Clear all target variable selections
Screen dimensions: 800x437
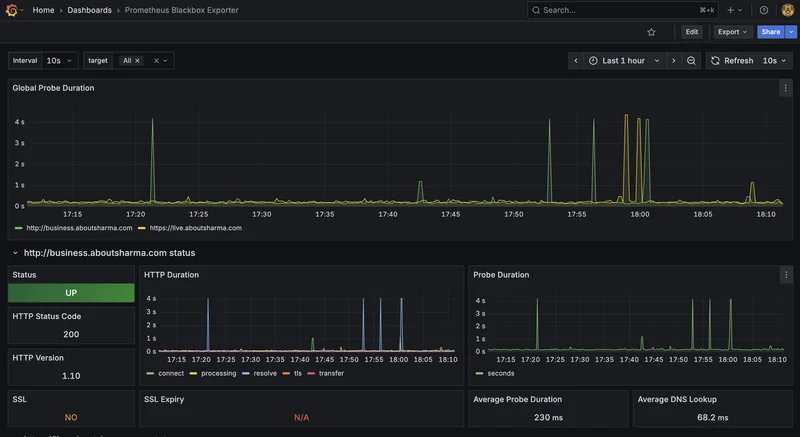[156, 61]
